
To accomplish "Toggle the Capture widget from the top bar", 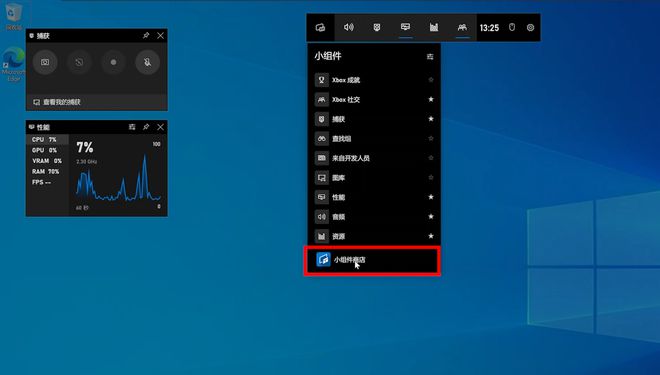I will click(x=377, y=27).
